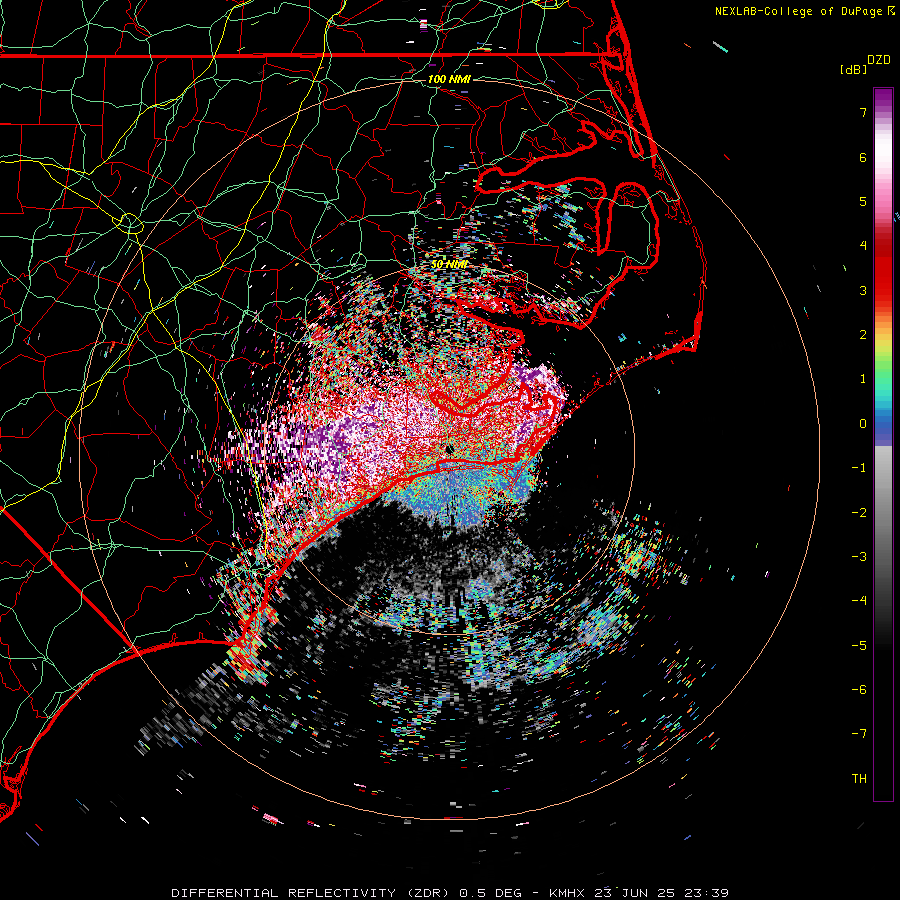Click the KMHX station identifier
900x900 pixels.
point(567,893)
